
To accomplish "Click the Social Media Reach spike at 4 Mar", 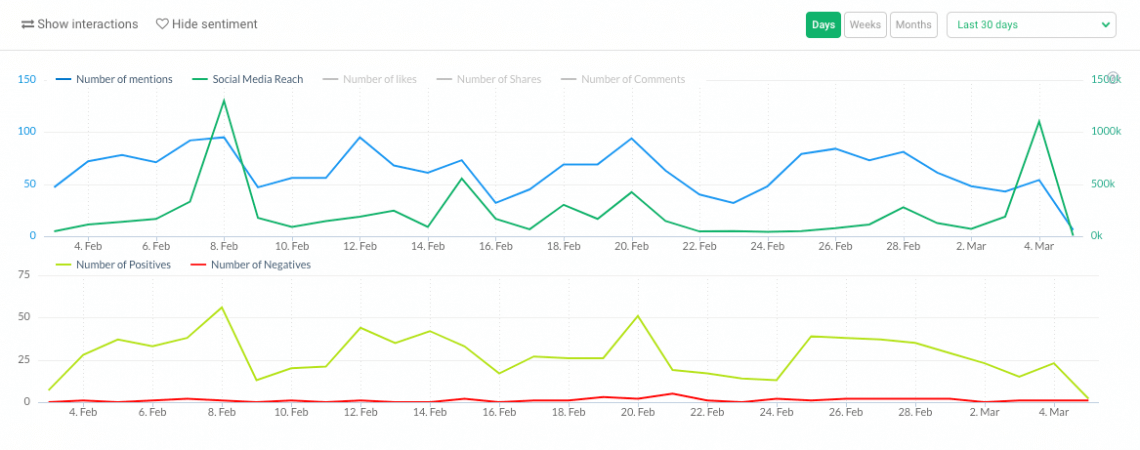I will tap(1039, 121).
